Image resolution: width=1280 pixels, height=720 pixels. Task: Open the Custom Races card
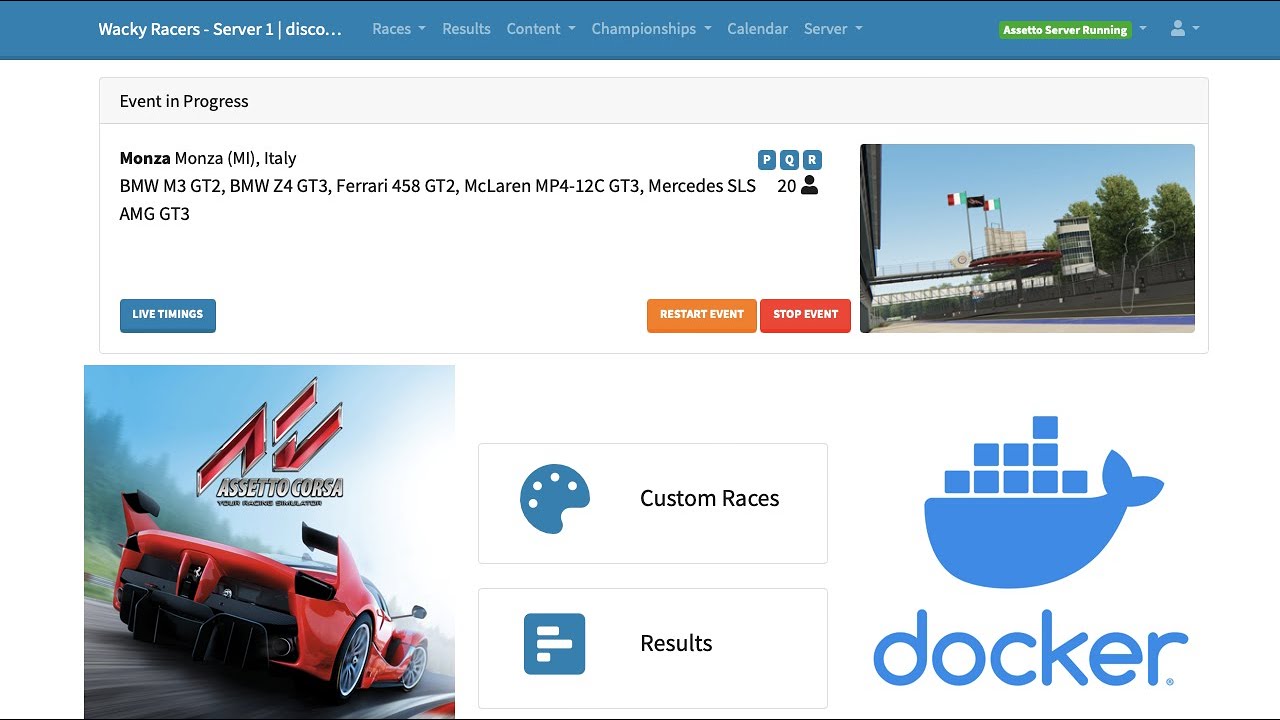click(653, 504)
